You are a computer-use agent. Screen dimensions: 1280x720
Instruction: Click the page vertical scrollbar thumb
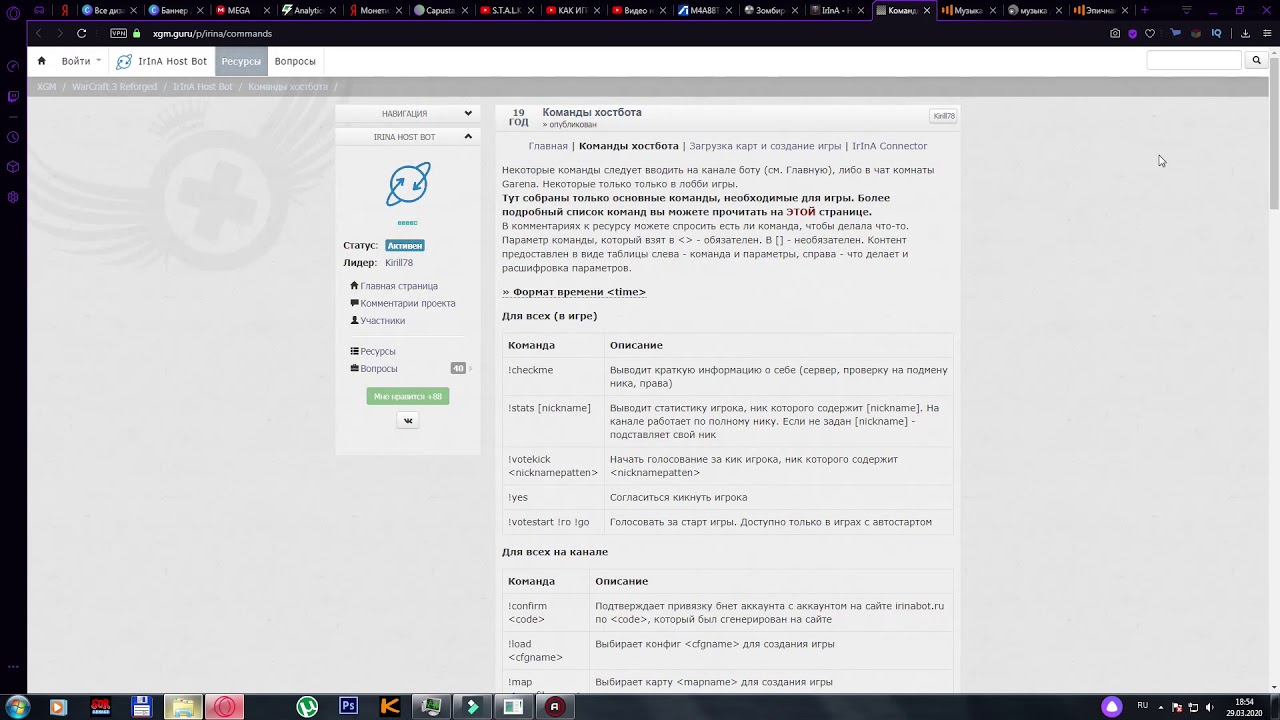1274,136
